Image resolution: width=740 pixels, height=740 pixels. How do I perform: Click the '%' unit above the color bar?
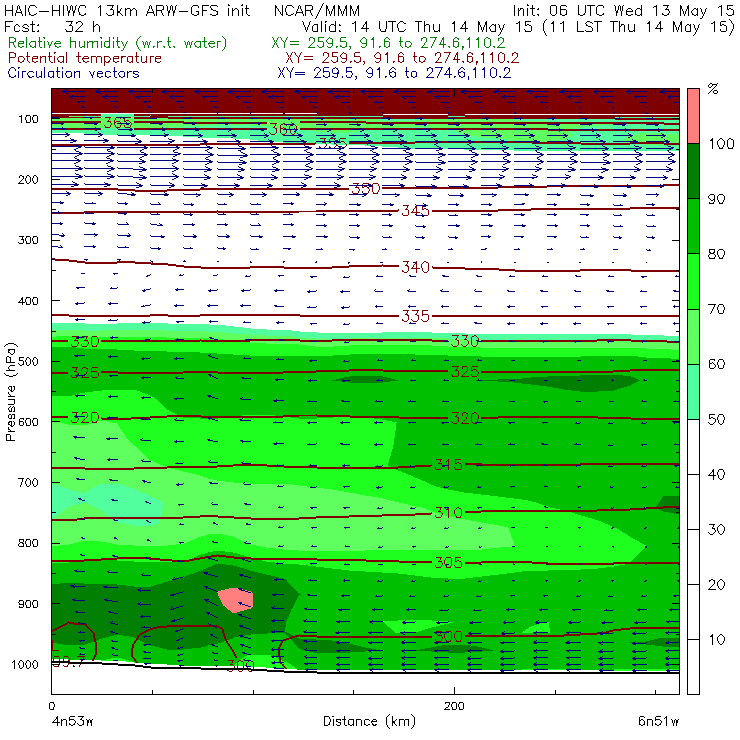[x=713, y=89]
